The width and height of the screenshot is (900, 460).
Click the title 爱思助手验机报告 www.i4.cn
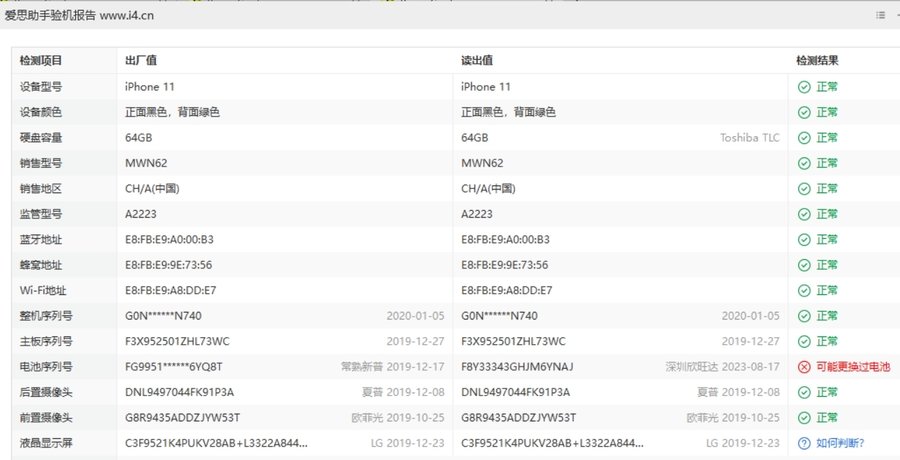(x=79, y=16)
